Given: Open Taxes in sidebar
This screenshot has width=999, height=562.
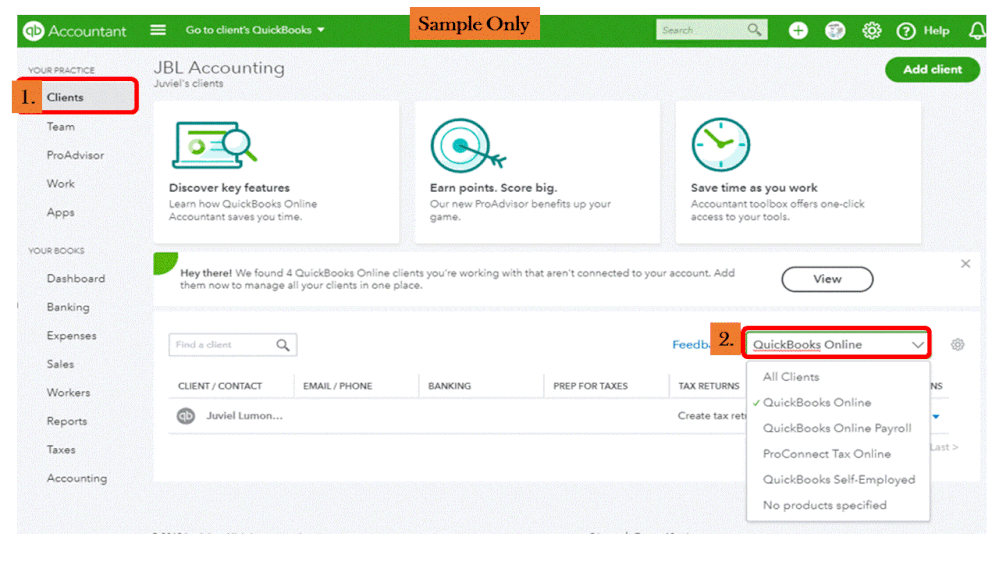Looking at the screenshot, I should pos(61,450).
